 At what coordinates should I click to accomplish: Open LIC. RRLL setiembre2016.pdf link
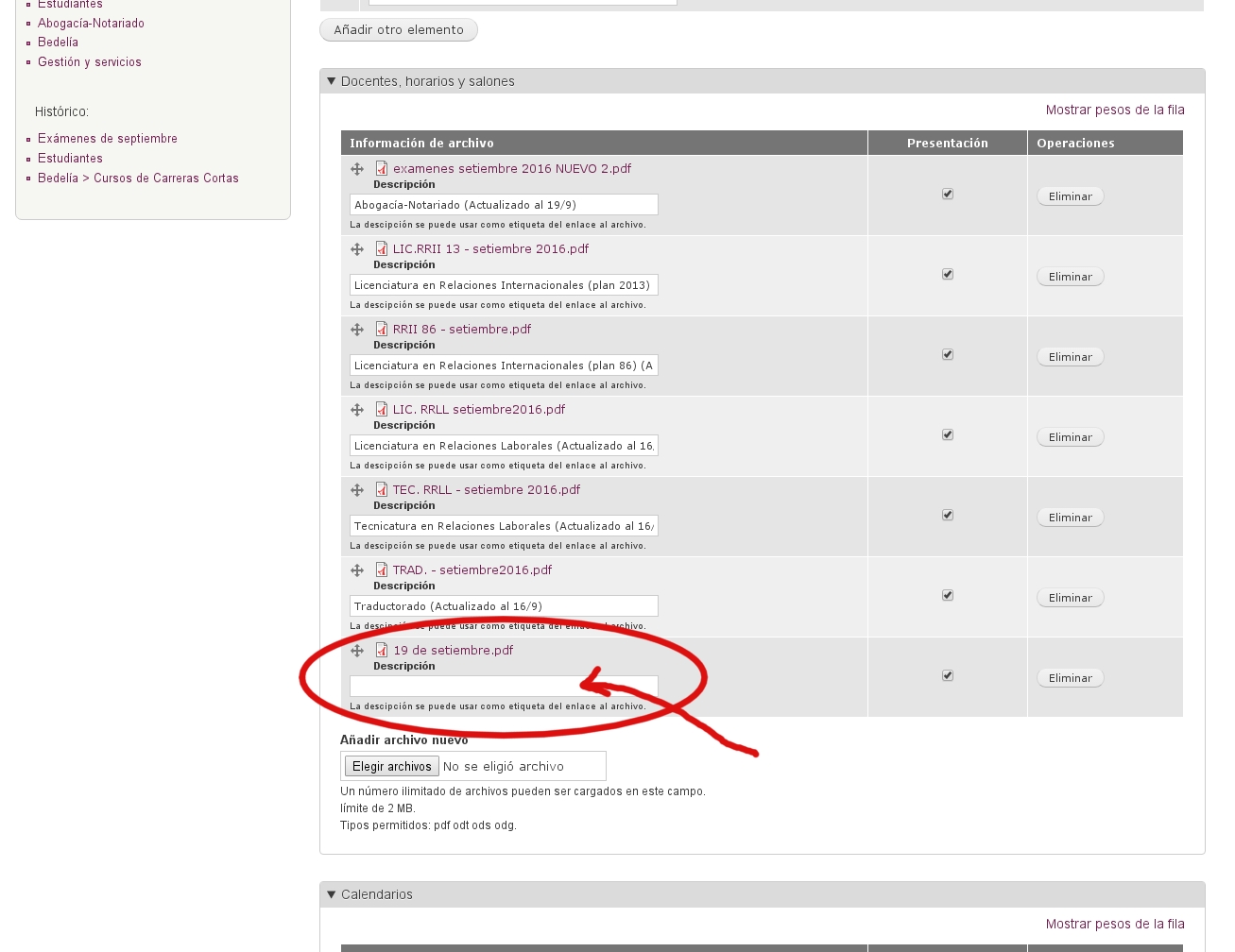coord(479,410)
